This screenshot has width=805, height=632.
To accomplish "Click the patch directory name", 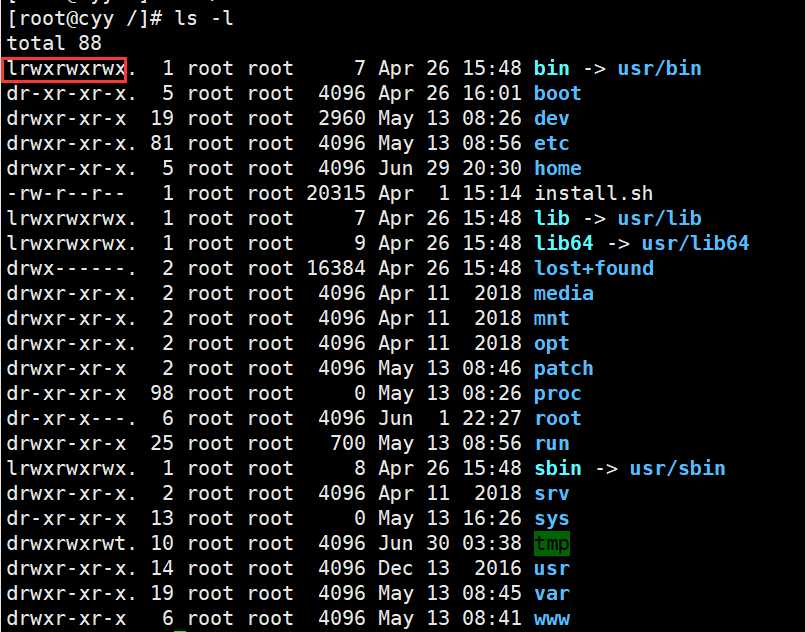I will [564, 369].
